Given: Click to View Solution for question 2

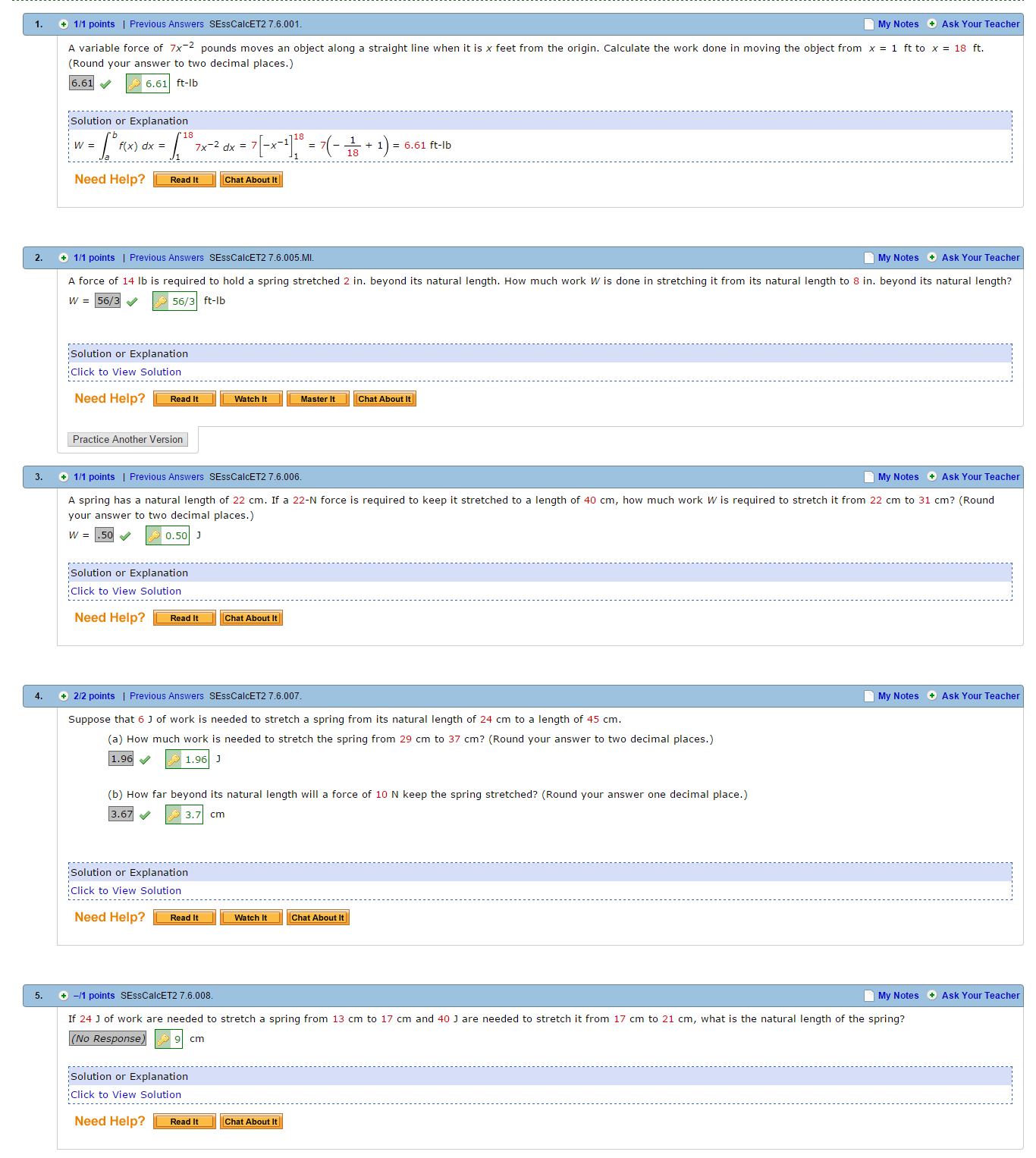Looking at the screenshot, I should tap(126, 372).
